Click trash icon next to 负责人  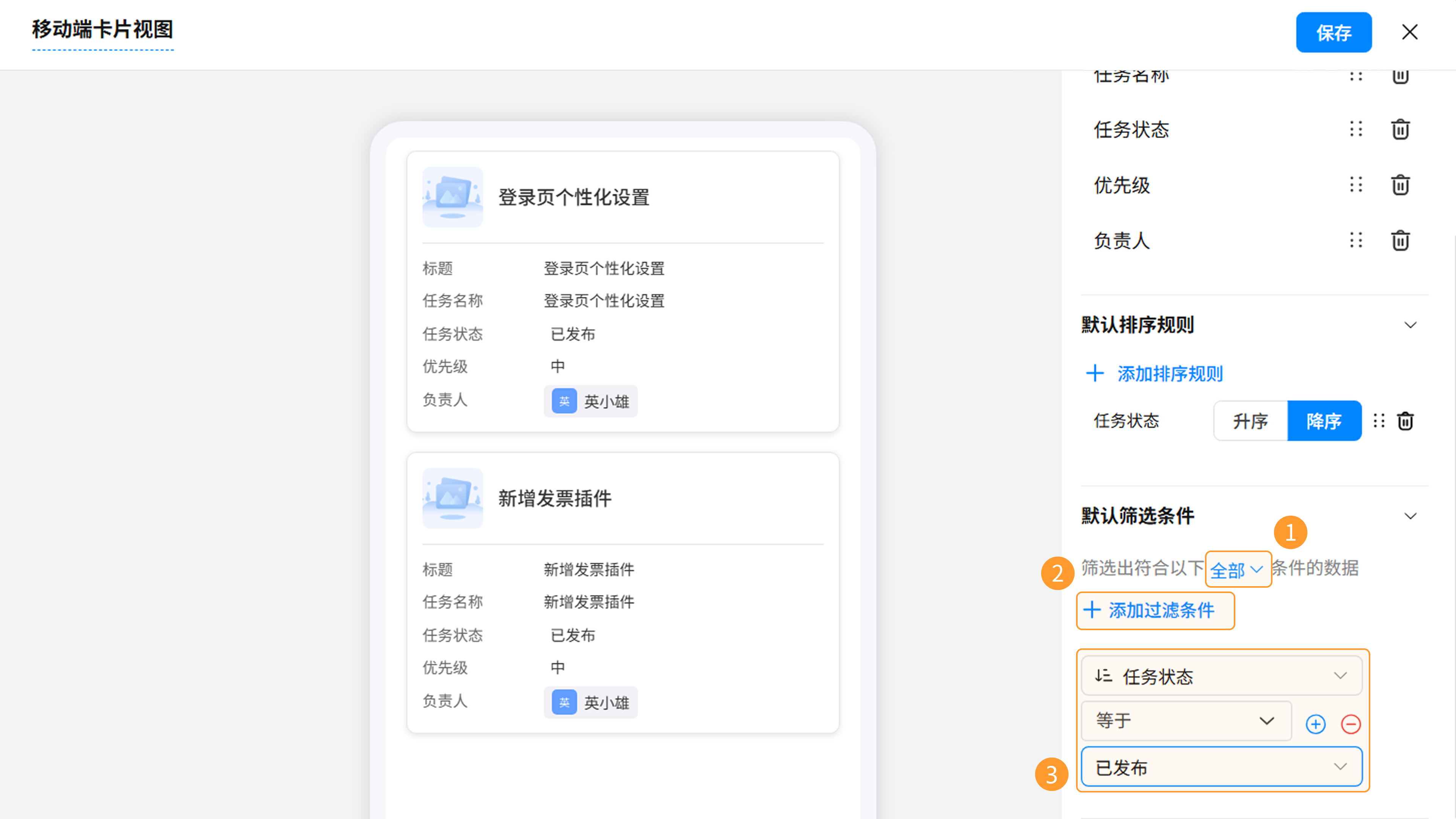(1400, 241)
